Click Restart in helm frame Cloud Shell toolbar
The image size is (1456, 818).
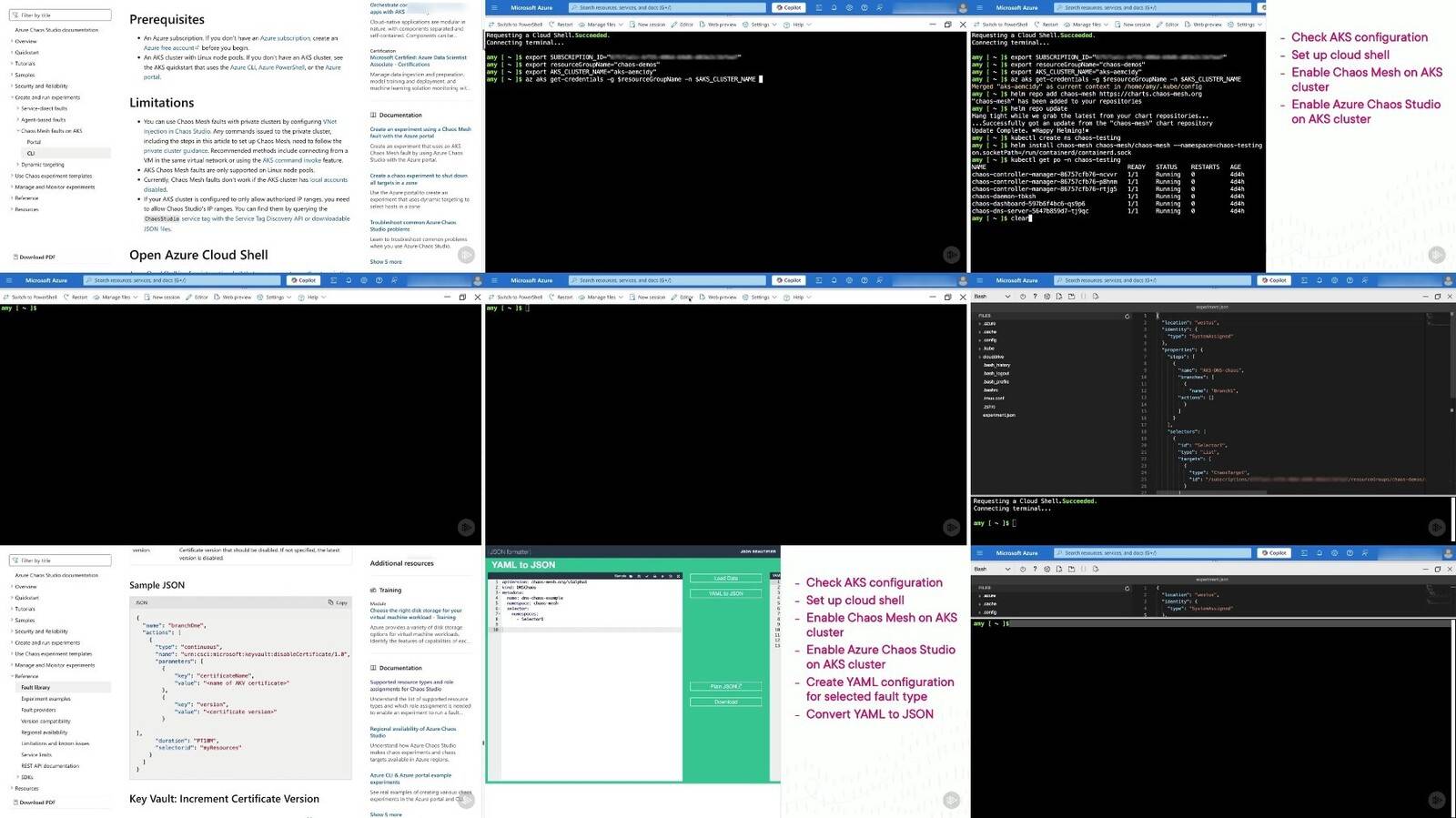[1046, 25]
